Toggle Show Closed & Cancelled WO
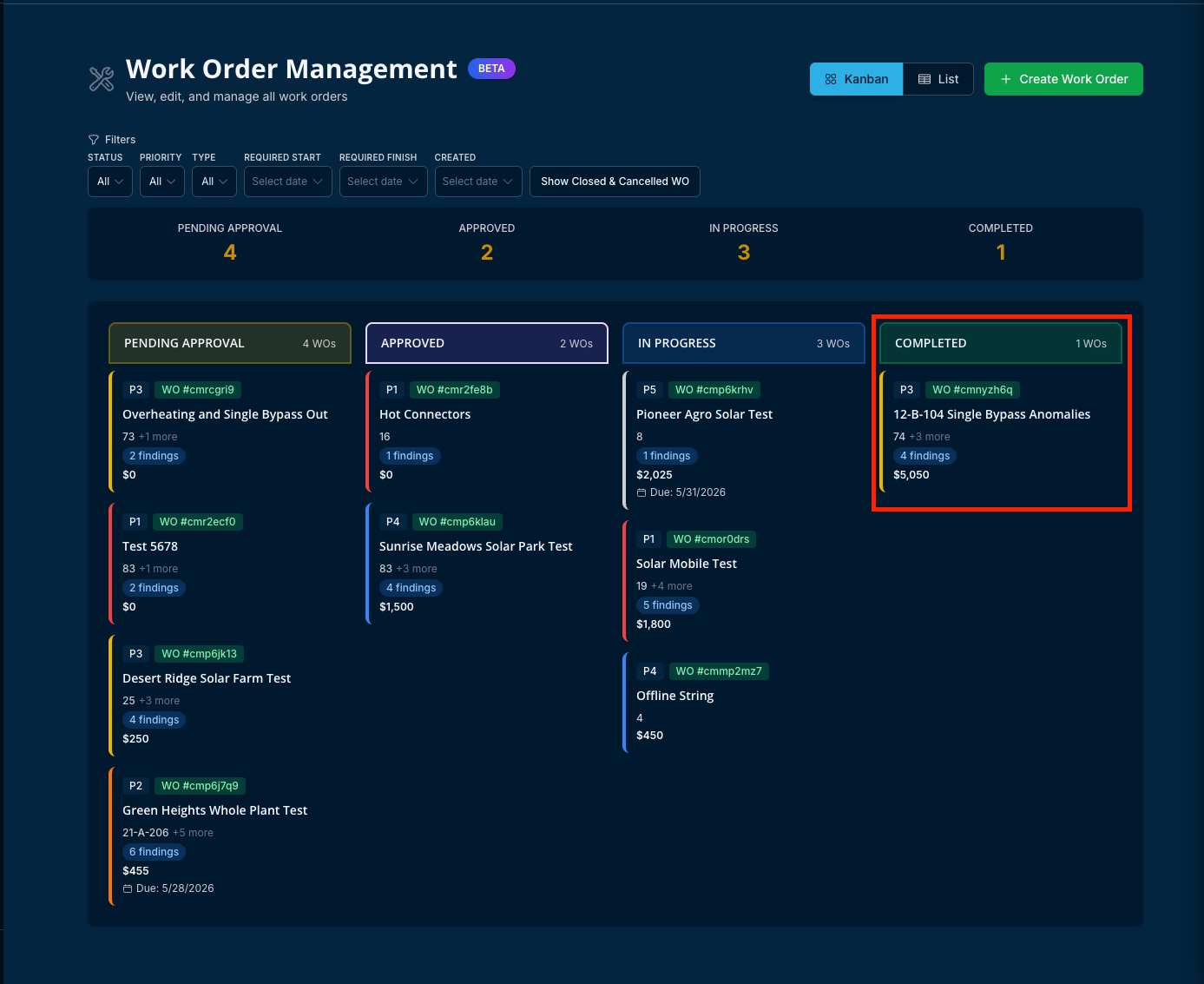 click(x=615, y=182)
